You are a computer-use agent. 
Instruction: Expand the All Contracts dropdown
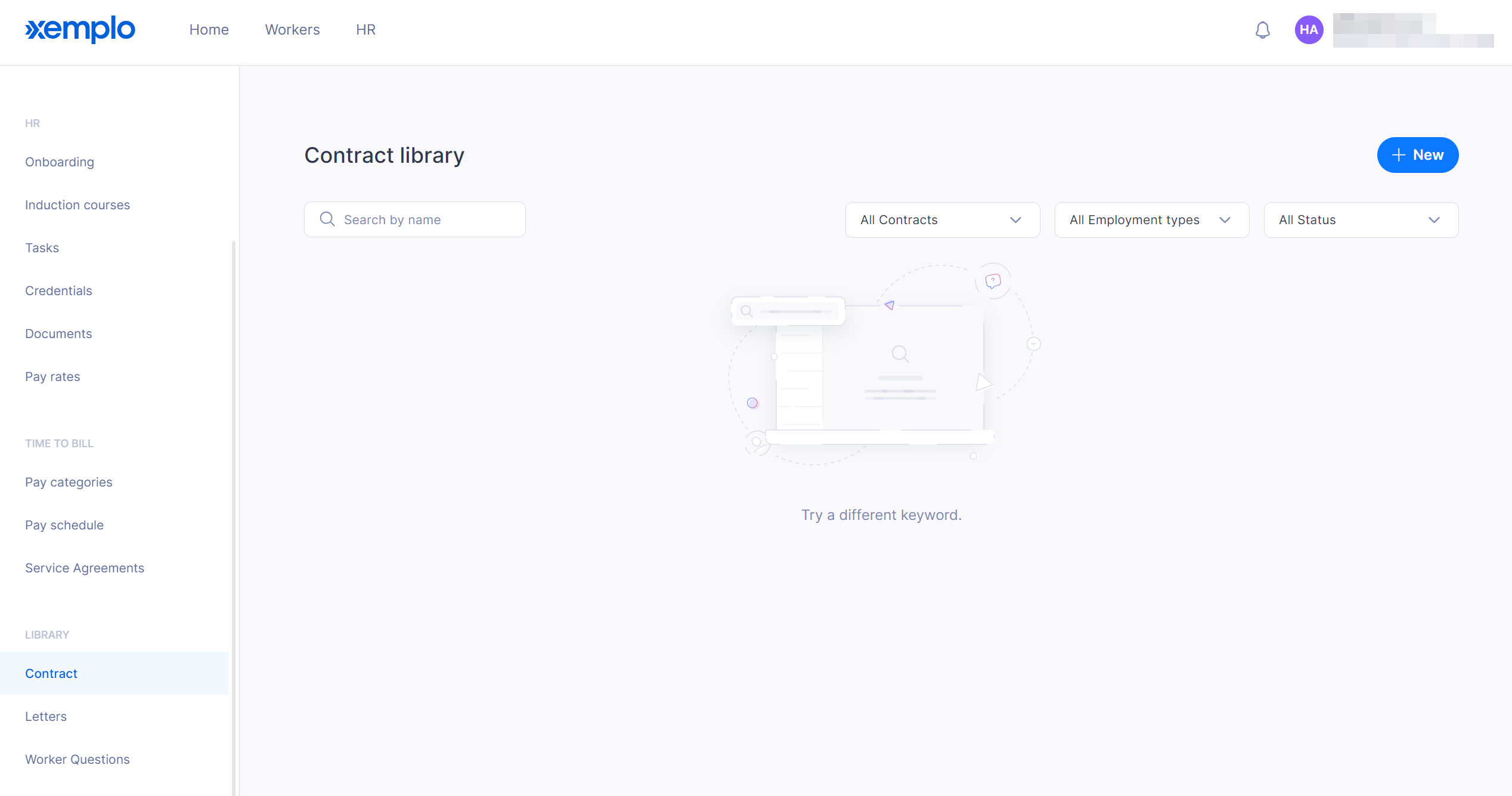point(942,220)
